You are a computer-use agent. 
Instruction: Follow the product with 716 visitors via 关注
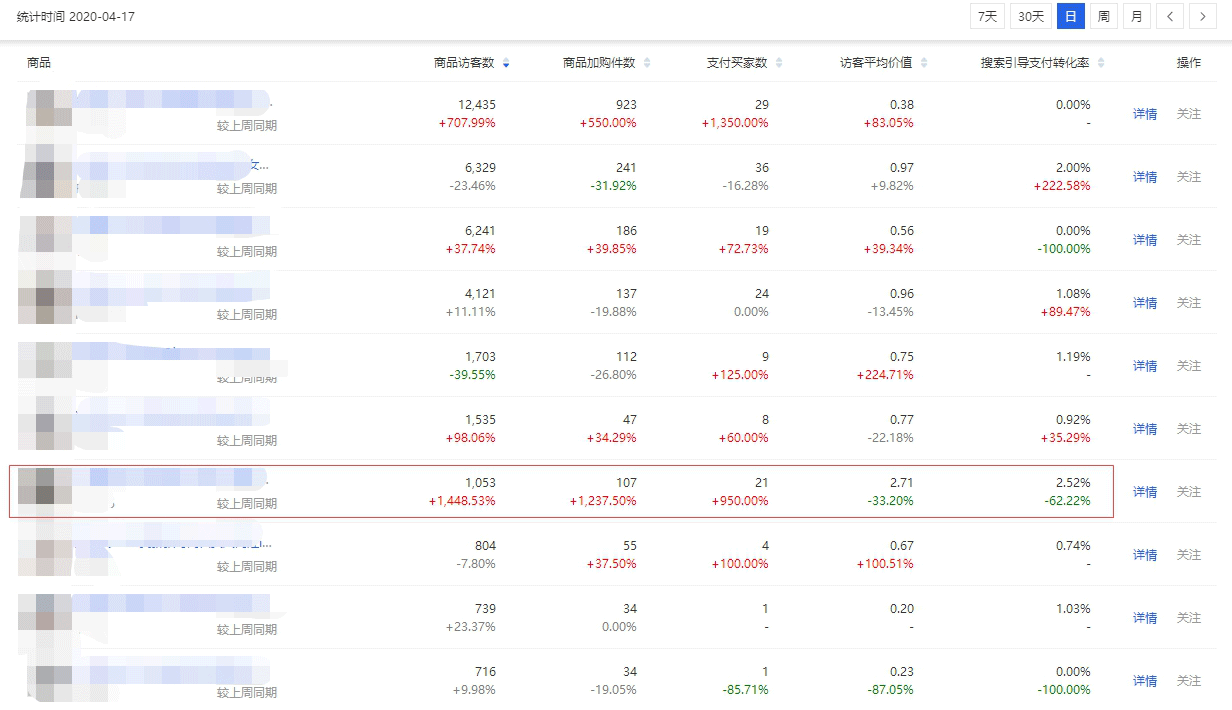tap(1189, 681)
